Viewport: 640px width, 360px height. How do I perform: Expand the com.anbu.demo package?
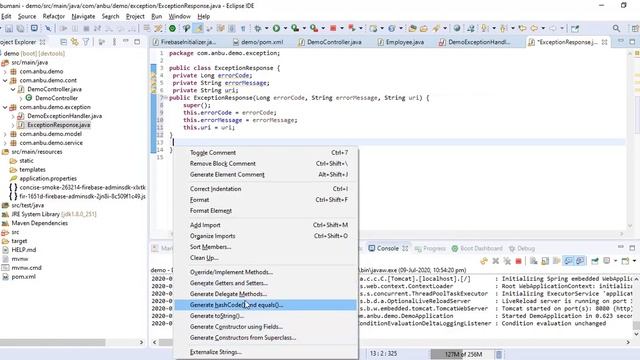5,71
